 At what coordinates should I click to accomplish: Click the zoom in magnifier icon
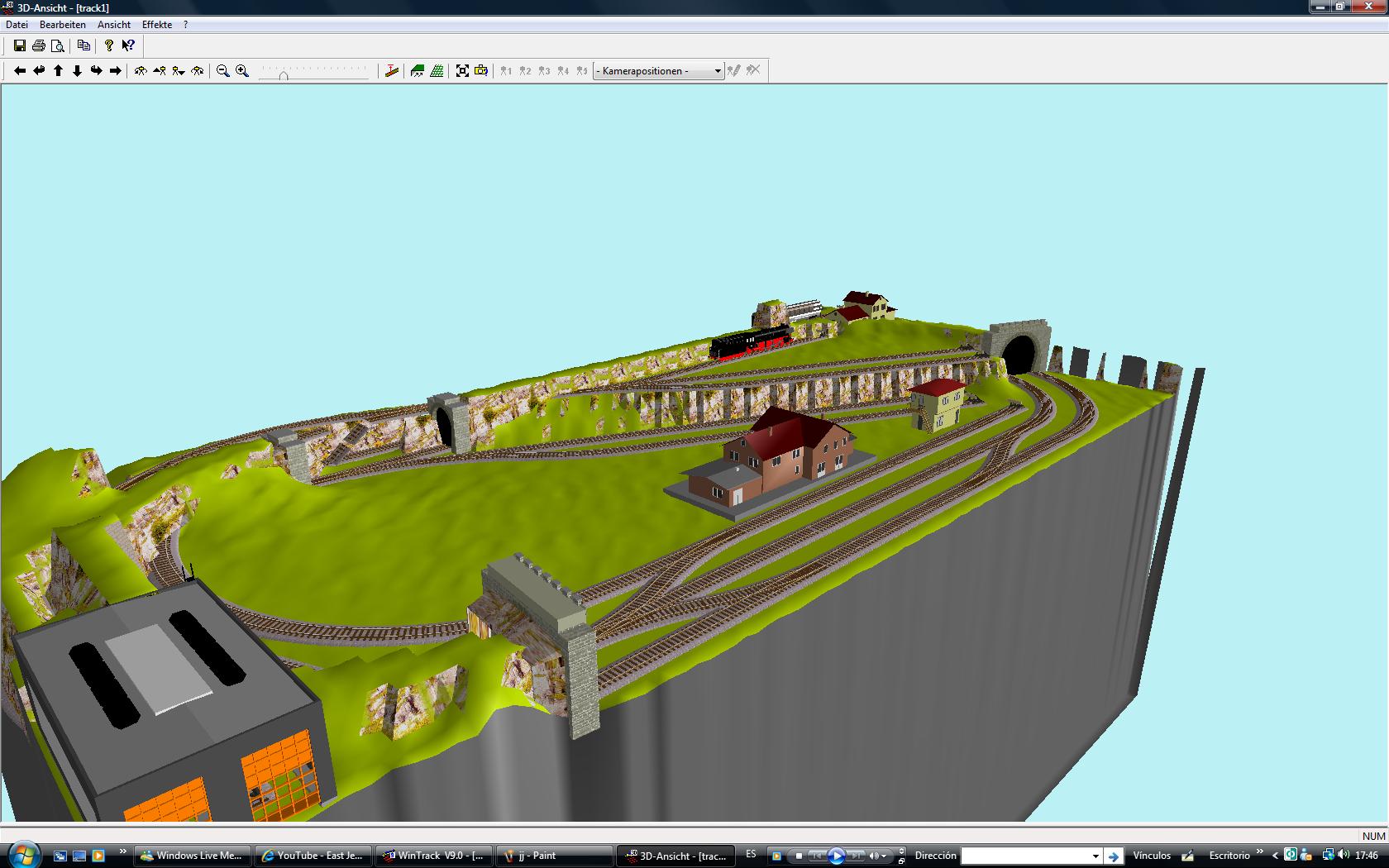pos(241,71)
